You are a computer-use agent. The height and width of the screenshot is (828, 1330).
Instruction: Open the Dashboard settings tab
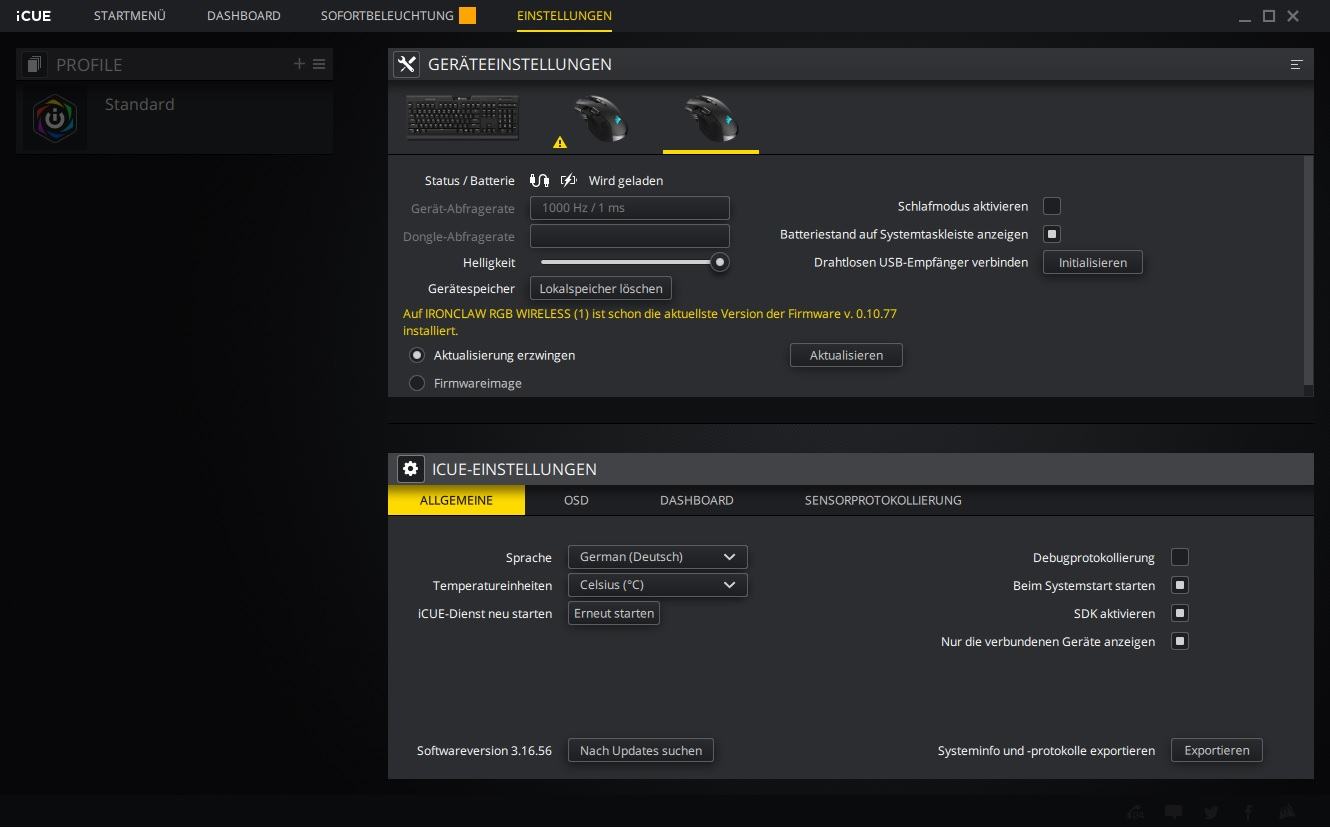click(x=697, y=500)
